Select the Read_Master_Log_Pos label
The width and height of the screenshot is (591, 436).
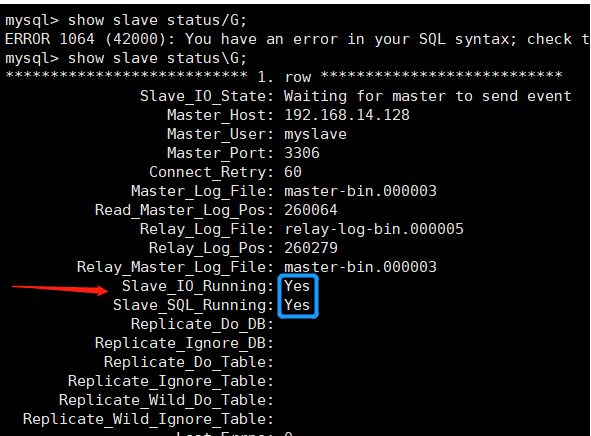(x=184, y=210)
